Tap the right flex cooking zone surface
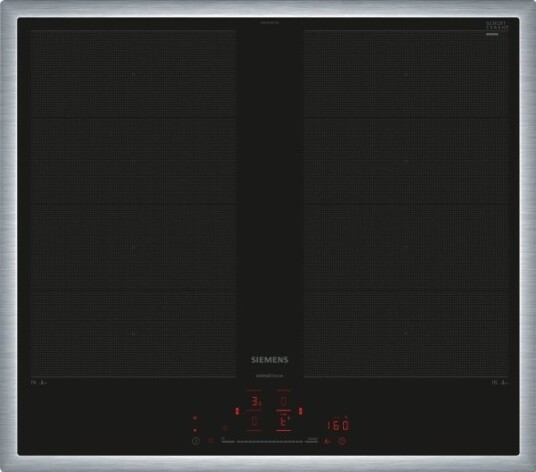Screen dimensions: 536x472 [x=407, y=203]
